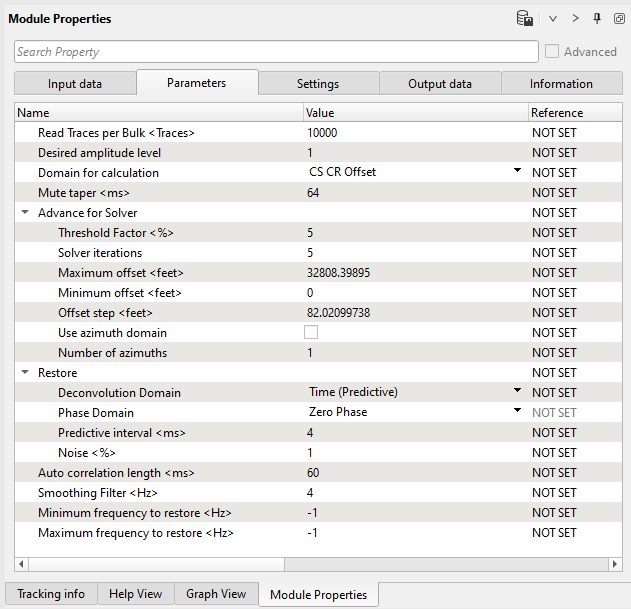631x609 pixels.
Task: Collapse the Restore group
Action: [x=24, y=373]
